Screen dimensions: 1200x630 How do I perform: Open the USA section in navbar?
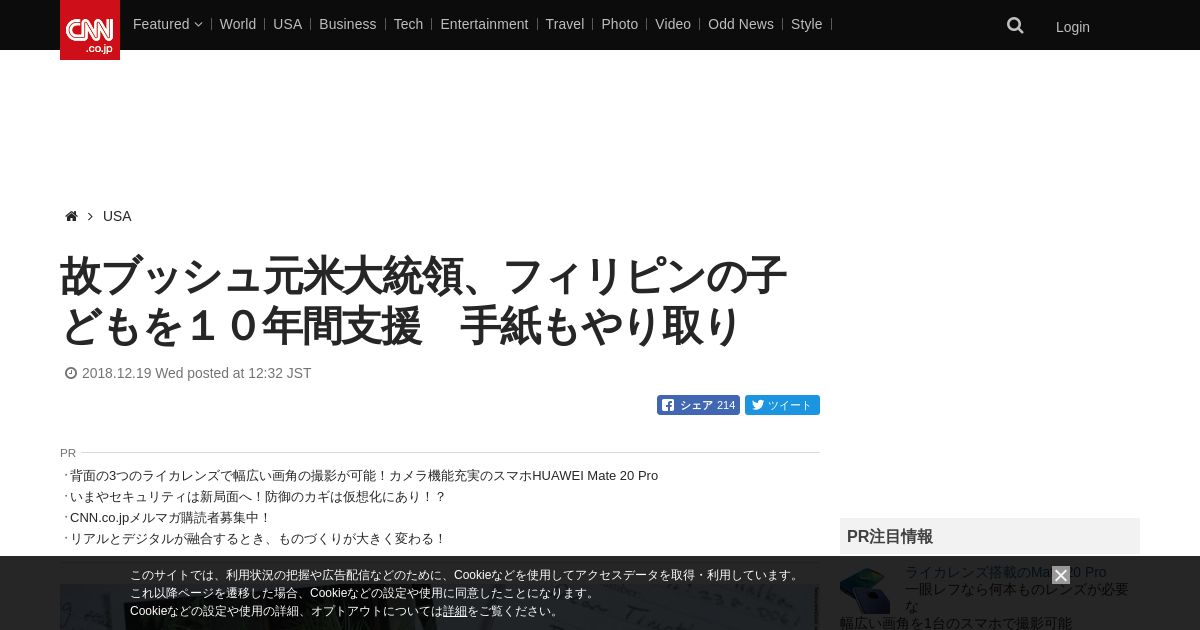(287, 24)
